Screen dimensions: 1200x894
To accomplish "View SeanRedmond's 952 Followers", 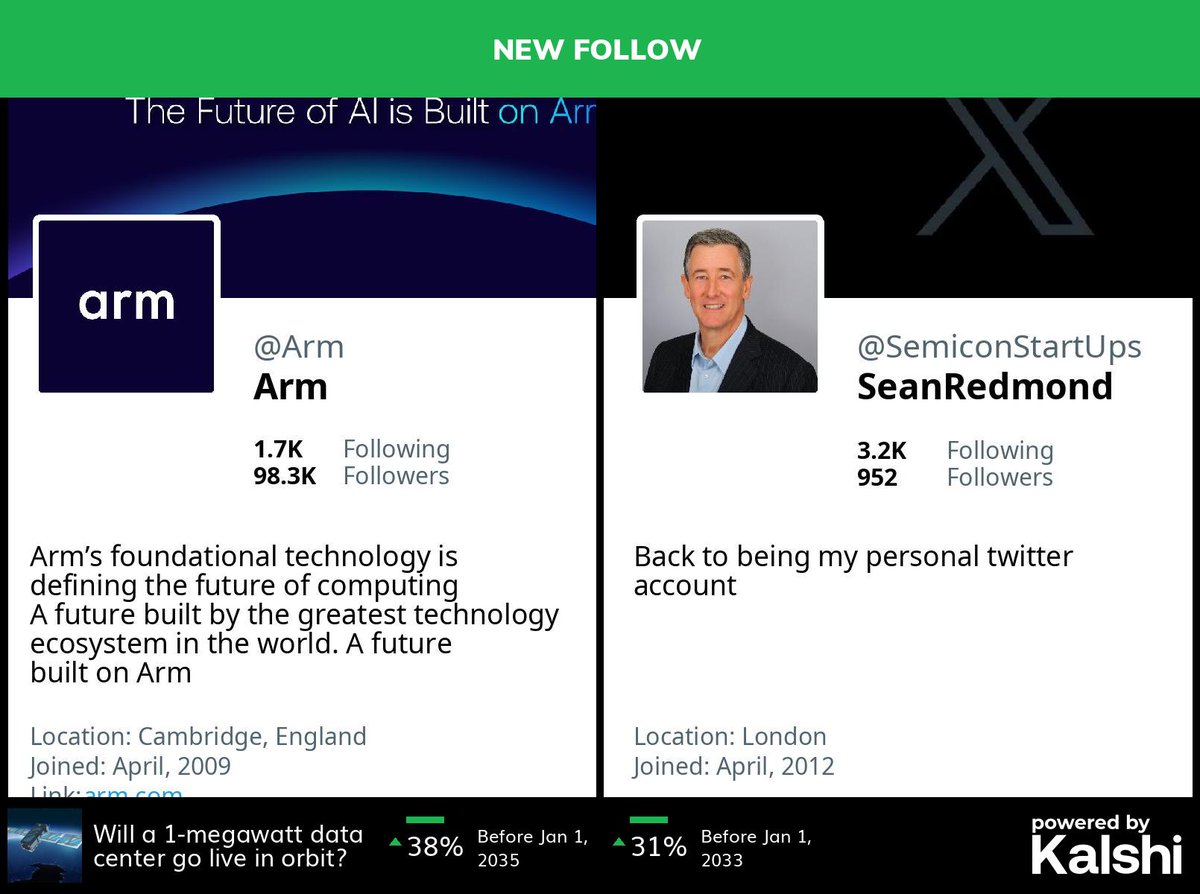I will (955, 477).
